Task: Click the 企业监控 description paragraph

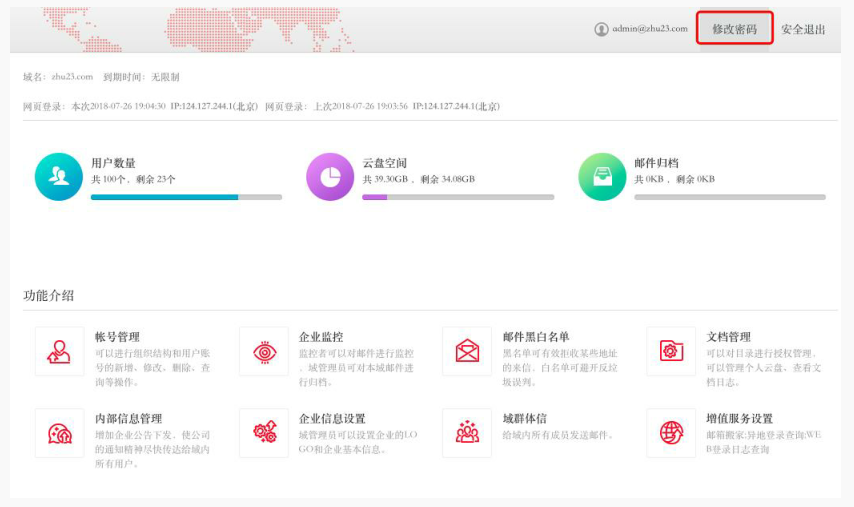Action: (x=356, y=368)
